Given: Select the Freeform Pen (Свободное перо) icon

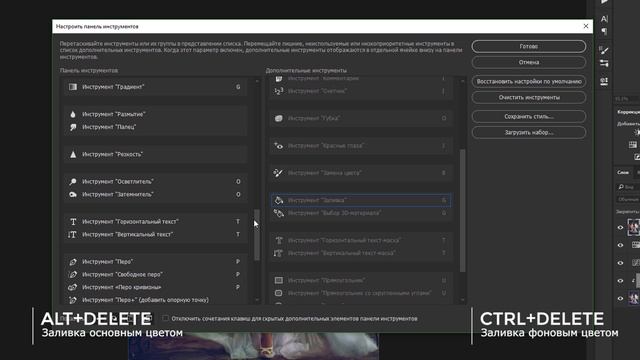Looking at the screenshot, I should pyautogui.click(x=73, y=275).
